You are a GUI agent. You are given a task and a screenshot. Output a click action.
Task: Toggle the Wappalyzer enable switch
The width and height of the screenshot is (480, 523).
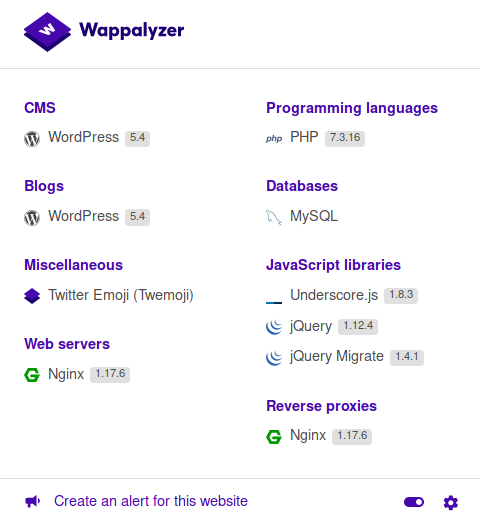pyautogui.click(x=414, y=502)
